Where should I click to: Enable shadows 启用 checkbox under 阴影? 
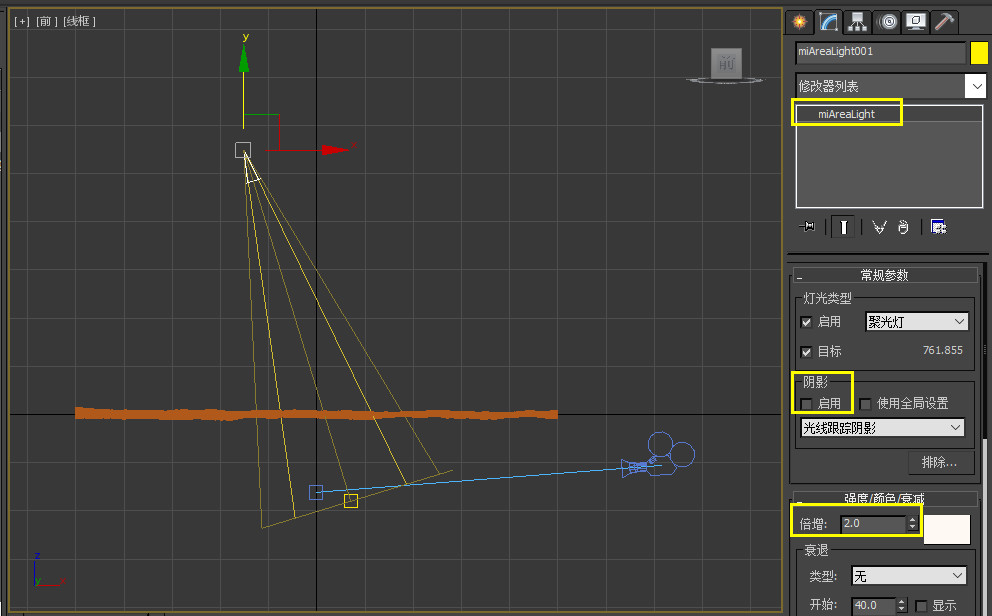click(806, 403)
